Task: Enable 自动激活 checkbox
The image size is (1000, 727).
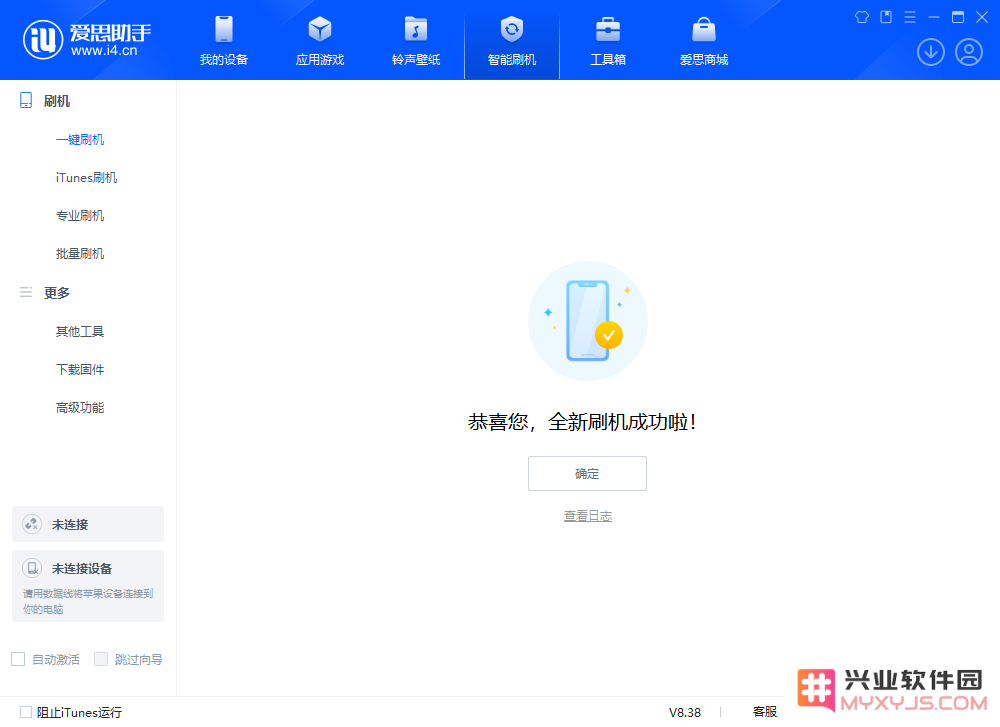Action: point(18,659)
